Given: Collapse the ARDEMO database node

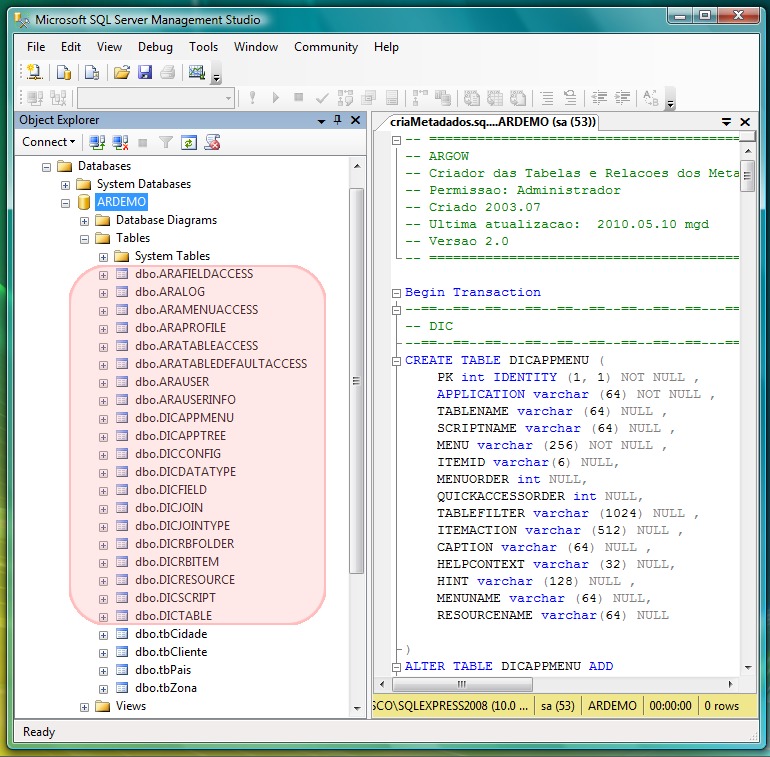Looking at the screenshot, I should (x=65, y=203).
